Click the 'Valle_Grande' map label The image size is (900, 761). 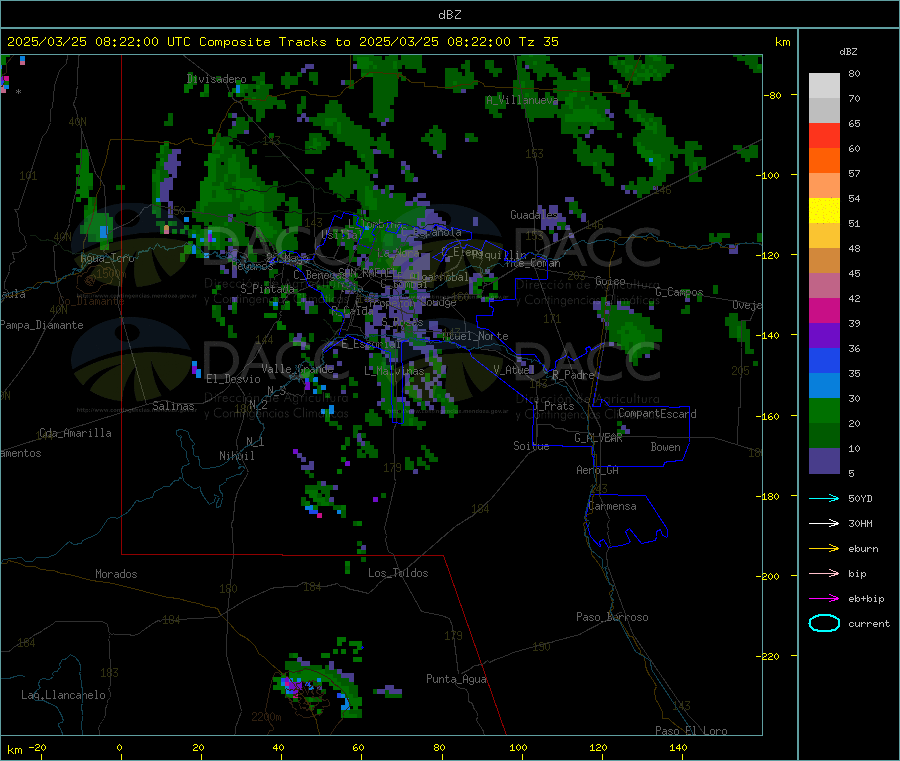(x=297, y=369)
